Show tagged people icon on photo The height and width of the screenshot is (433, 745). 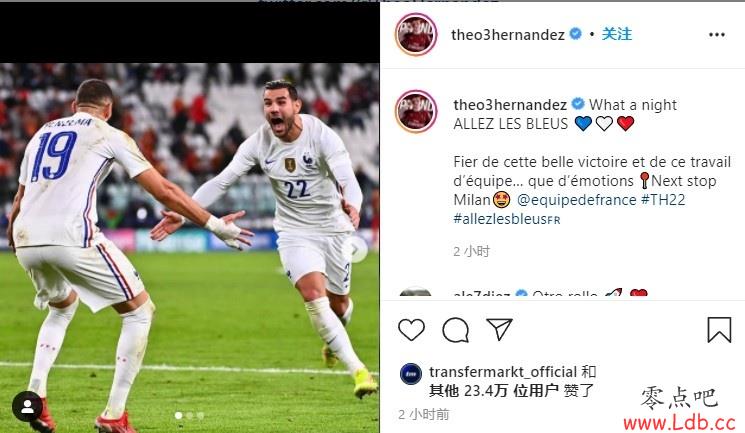(x=27, y=406)
